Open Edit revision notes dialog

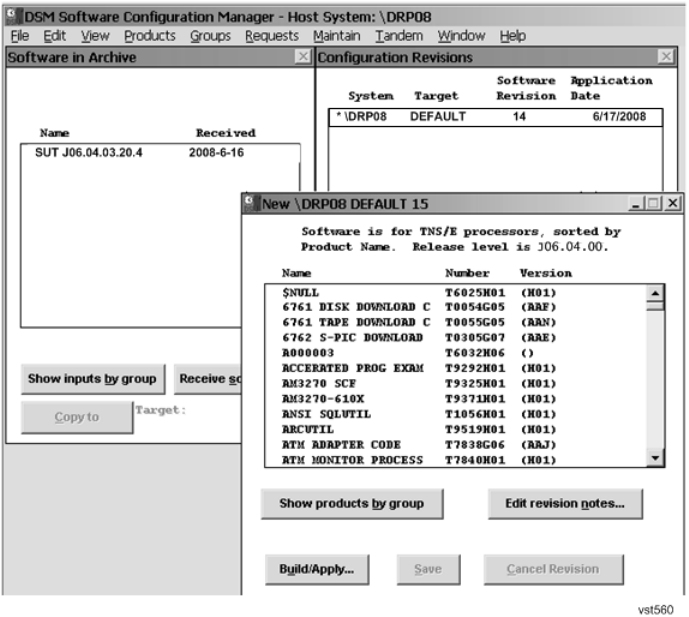565,503
